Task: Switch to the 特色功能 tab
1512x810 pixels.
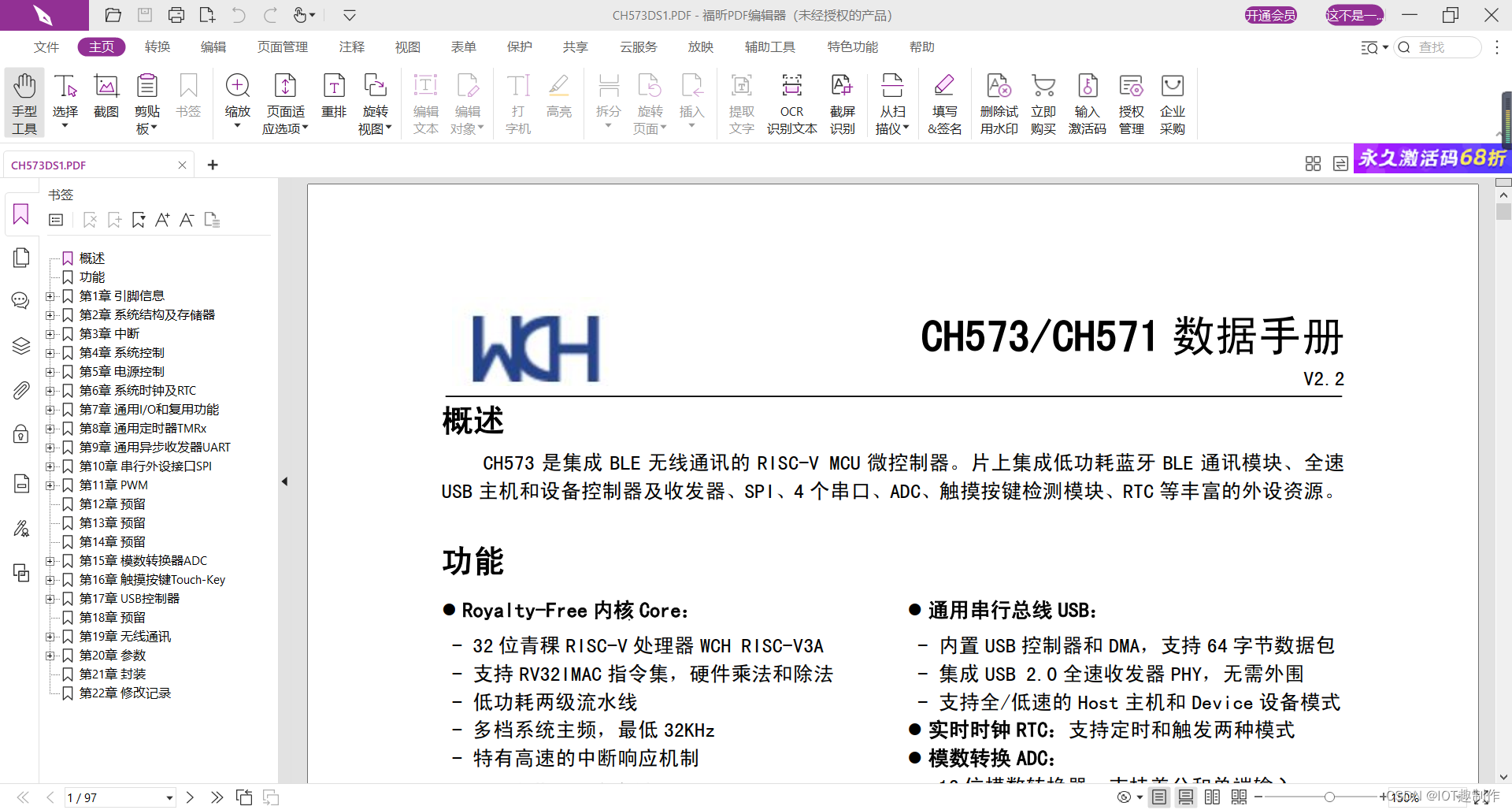Action: click(853, 47)
